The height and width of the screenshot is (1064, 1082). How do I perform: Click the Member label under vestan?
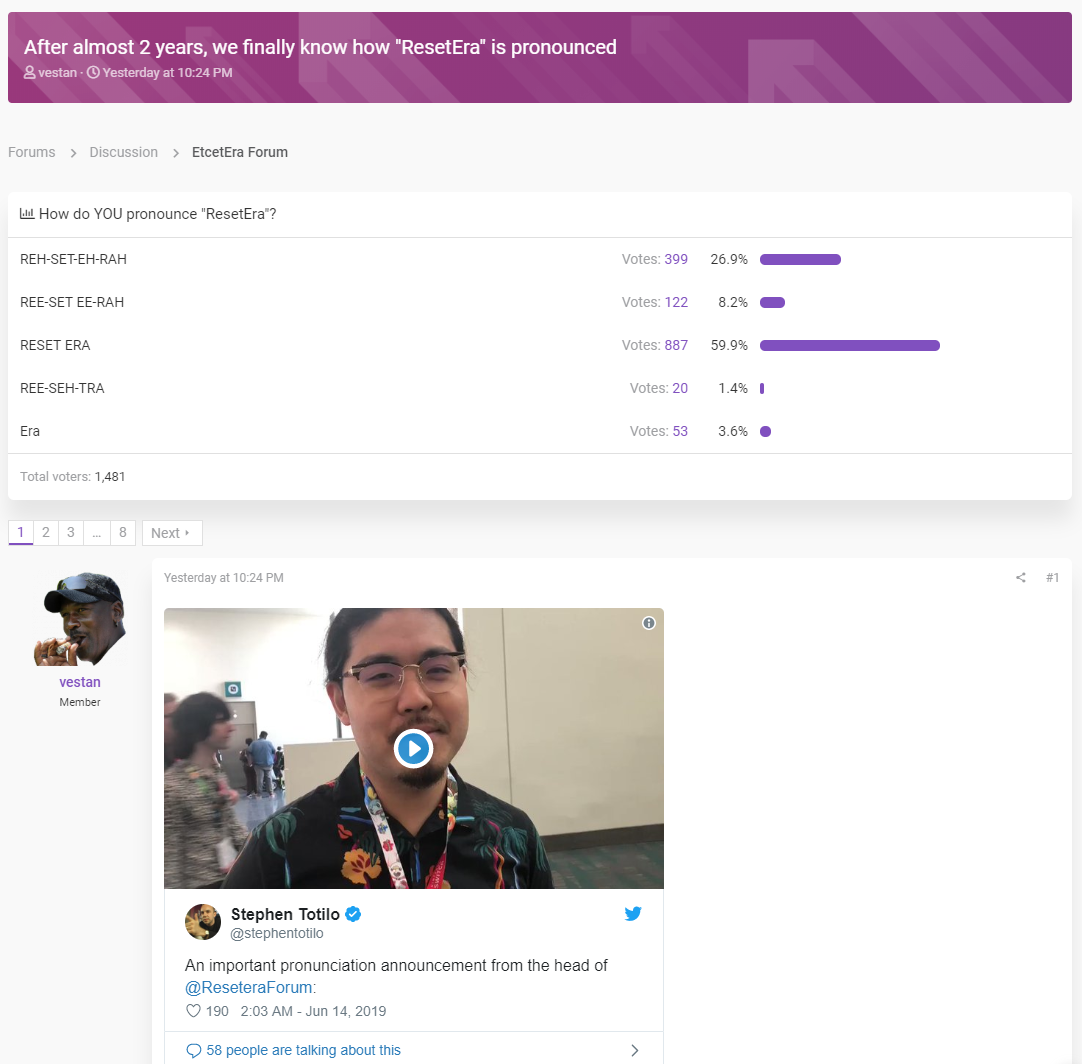(x=80, y=702)
